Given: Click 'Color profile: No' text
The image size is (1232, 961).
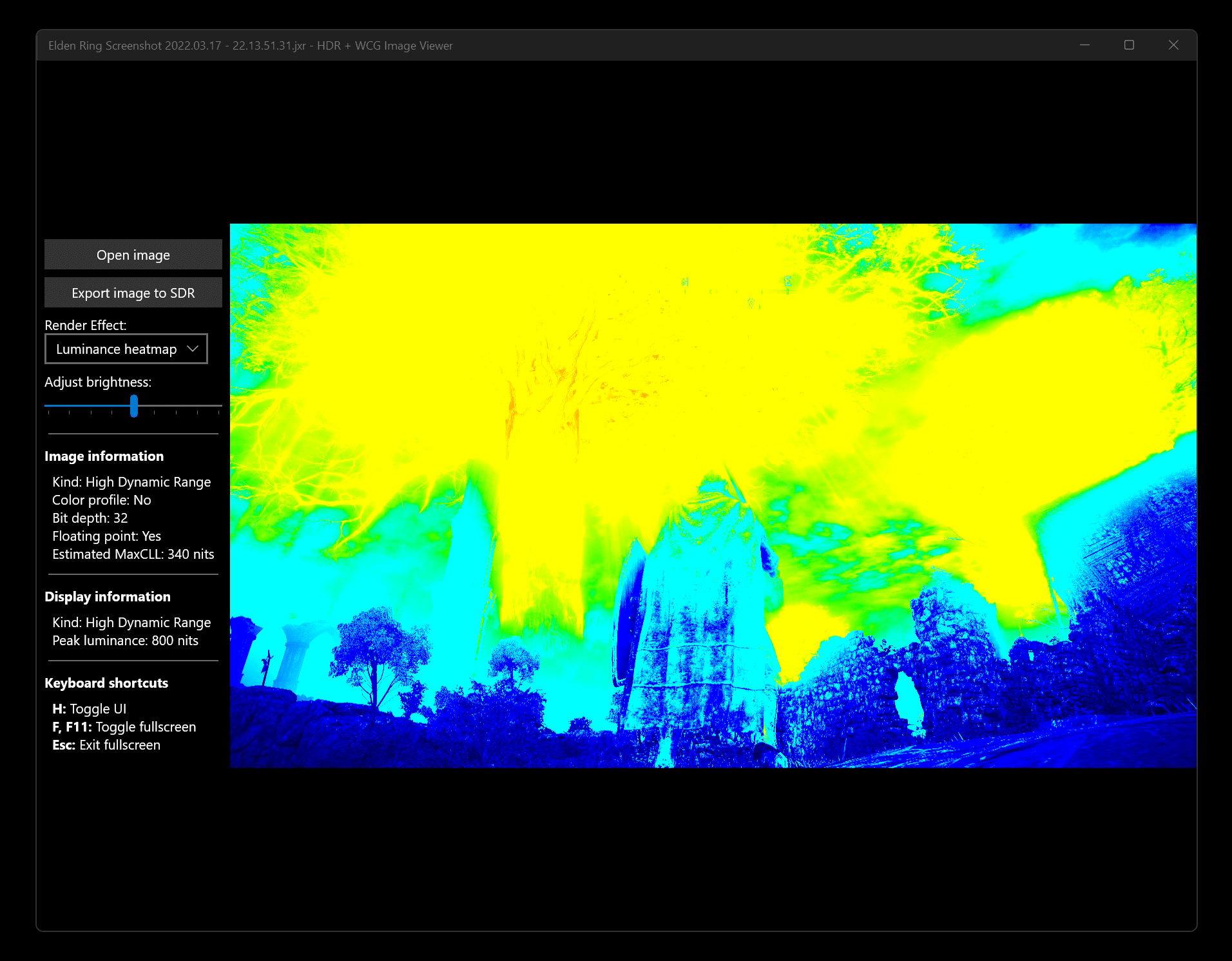Looking at the screenshot, I should [102, 500].
